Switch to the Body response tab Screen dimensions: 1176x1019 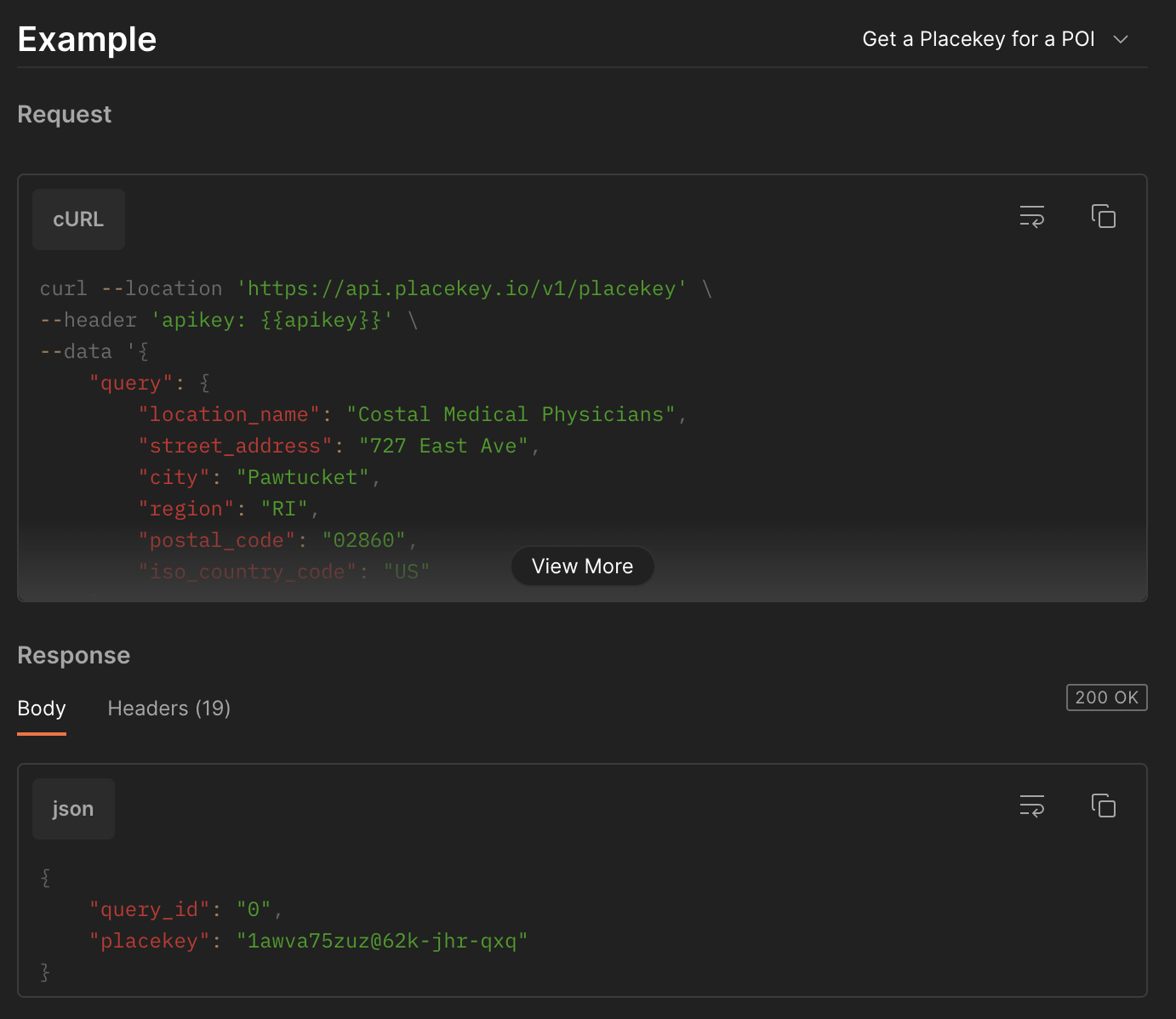pos(42,709)
